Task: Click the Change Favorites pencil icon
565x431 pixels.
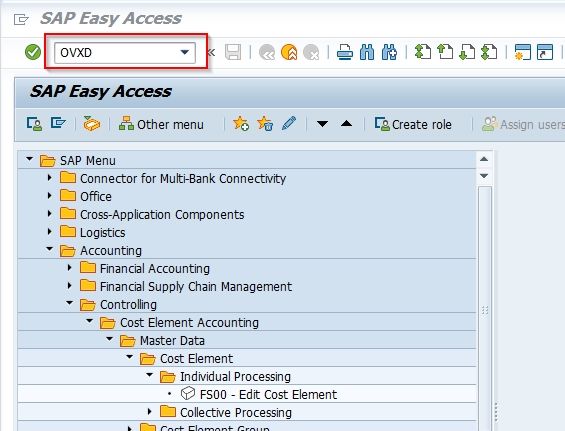Action: coord(289,123)
